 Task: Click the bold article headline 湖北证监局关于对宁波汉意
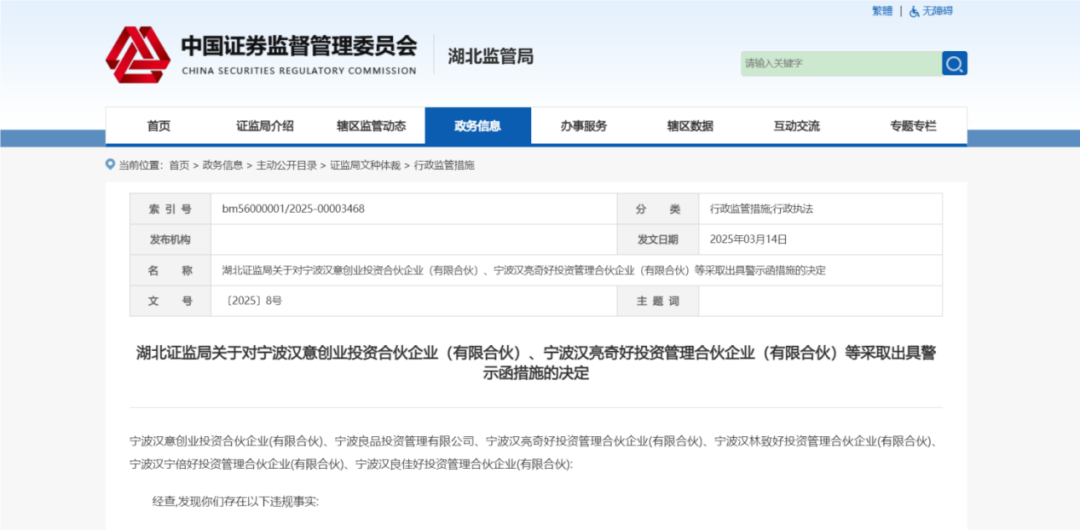pos(536,363)
